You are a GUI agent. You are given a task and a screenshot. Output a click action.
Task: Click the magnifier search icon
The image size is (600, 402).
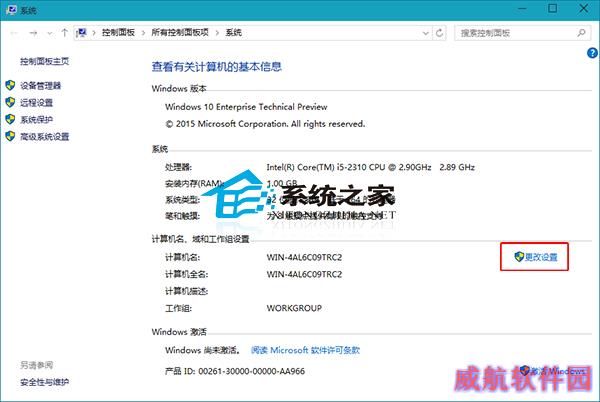[x=581, y=33]
